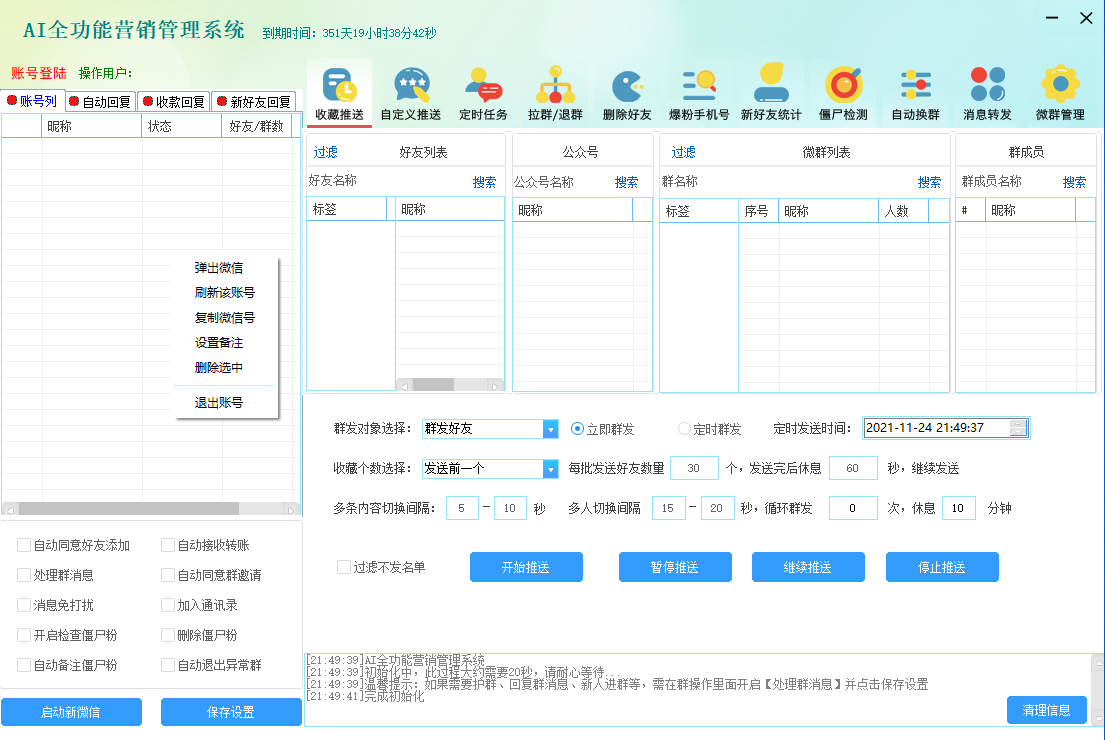Open the 微群管理 gear icon
This screenshot has height=740, width=1105.
(1060, 94)
